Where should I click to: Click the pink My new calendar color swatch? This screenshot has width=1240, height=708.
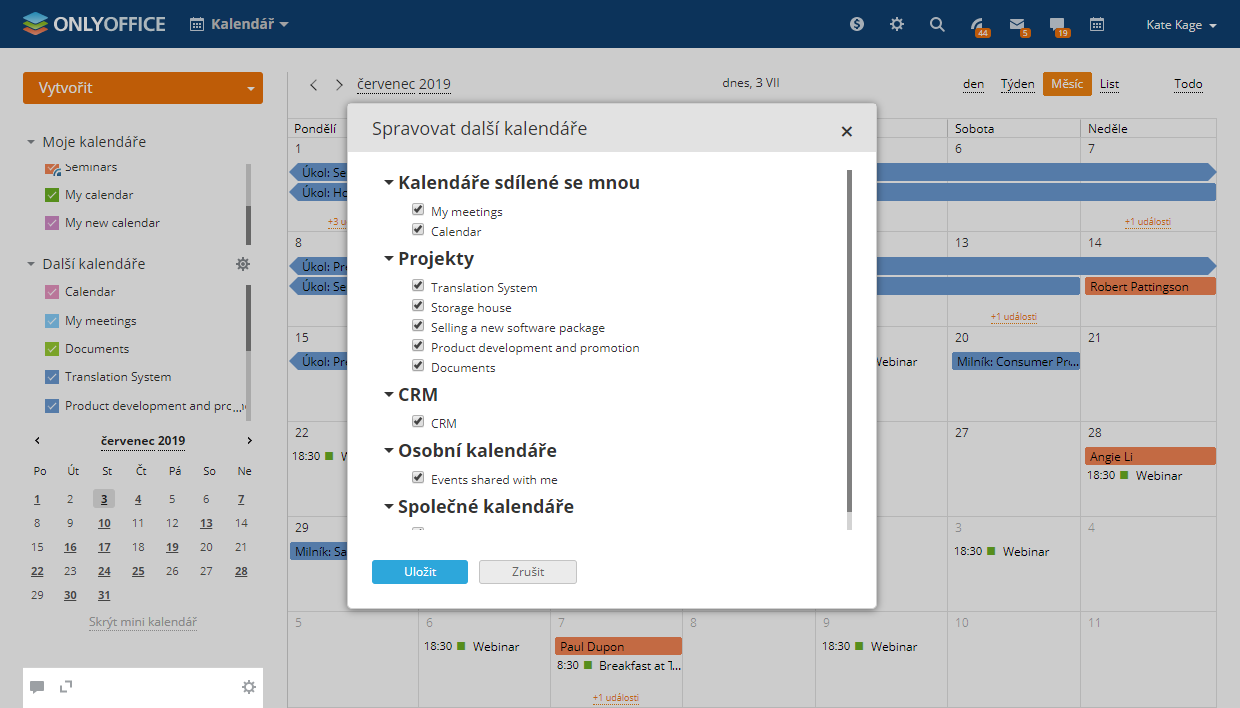52,223
